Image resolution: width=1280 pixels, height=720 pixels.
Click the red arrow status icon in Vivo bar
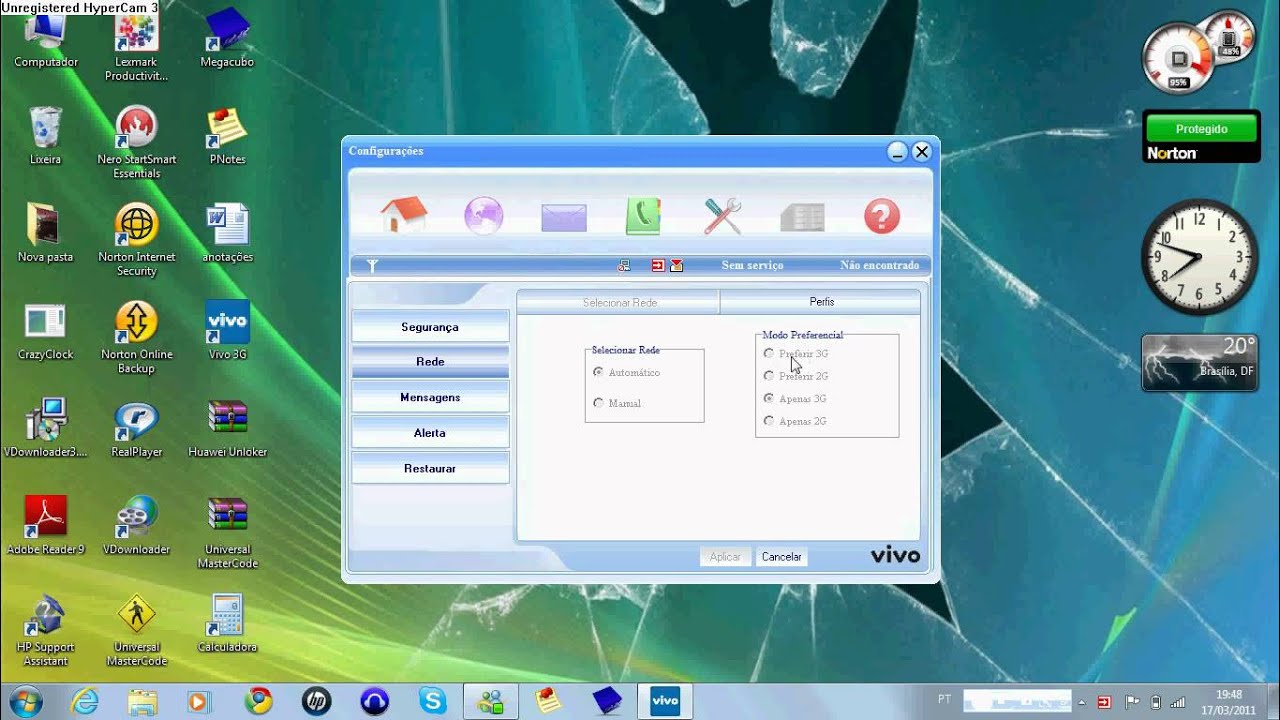tap(658, 265)
